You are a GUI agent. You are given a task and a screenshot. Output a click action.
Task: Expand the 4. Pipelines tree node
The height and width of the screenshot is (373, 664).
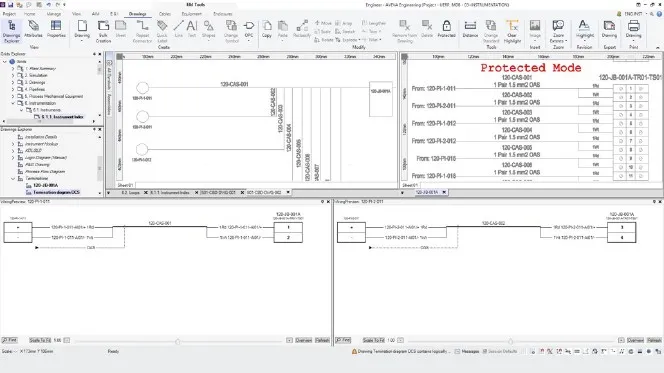[x=13, y=89]
